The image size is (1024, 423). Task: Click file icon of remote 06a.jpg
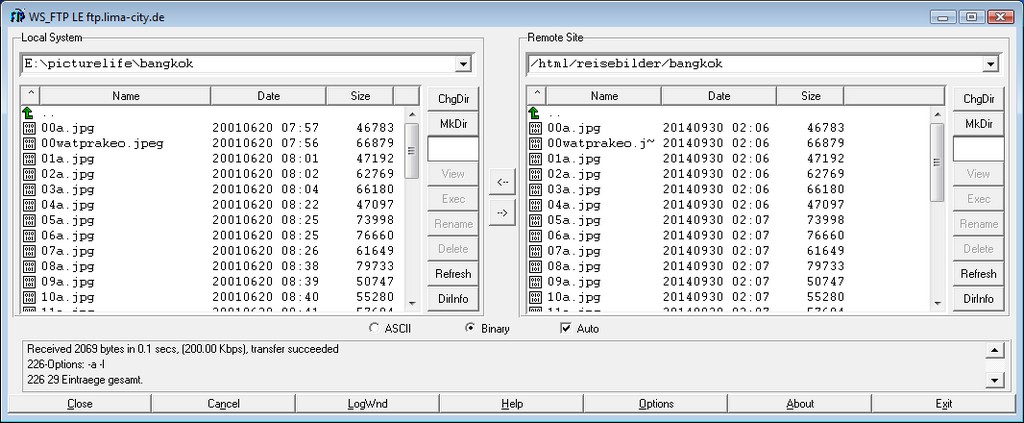click(x=535, y=236)
